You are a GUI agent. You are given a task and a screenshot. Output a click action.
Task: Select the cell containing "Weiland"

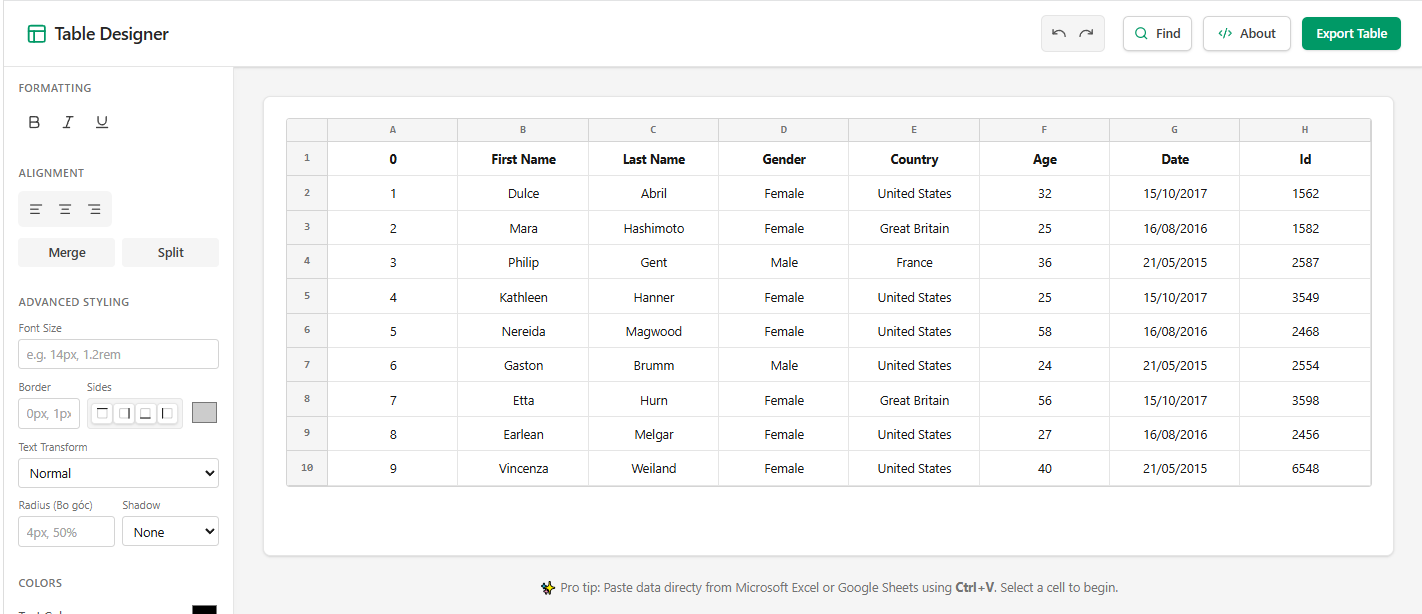click(x=654, y=469)
